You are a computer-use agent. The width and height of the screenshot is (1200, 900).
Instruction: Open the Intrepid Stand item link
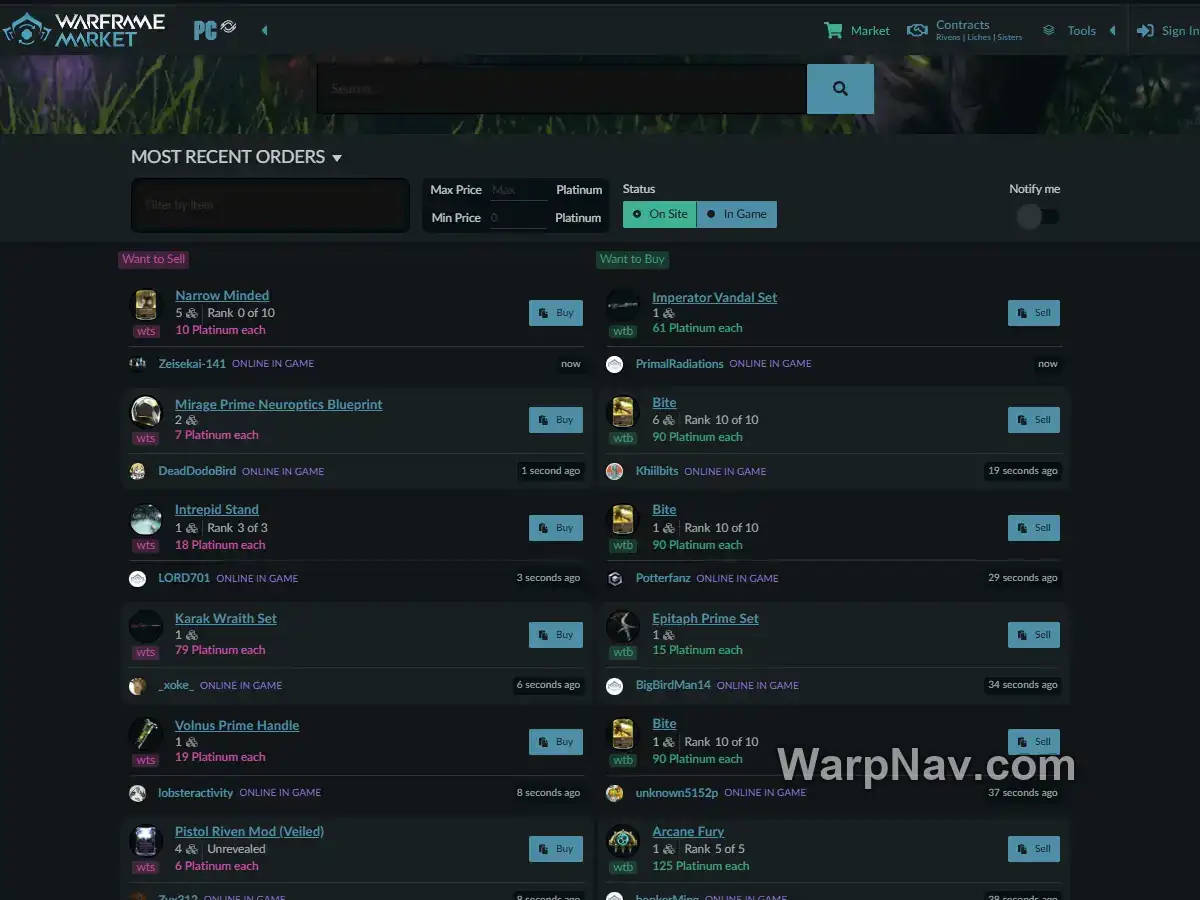(x=217, y=509)
